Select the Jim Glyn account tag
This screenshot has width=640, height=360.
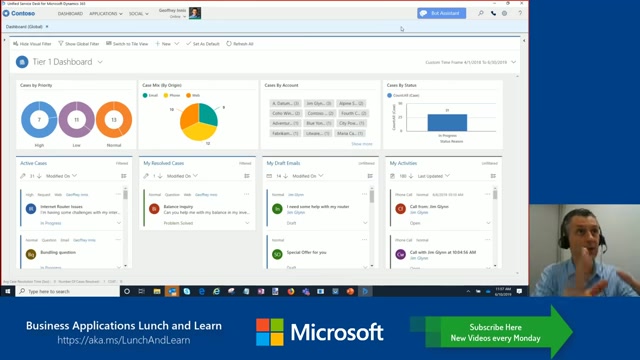(319, 104)
